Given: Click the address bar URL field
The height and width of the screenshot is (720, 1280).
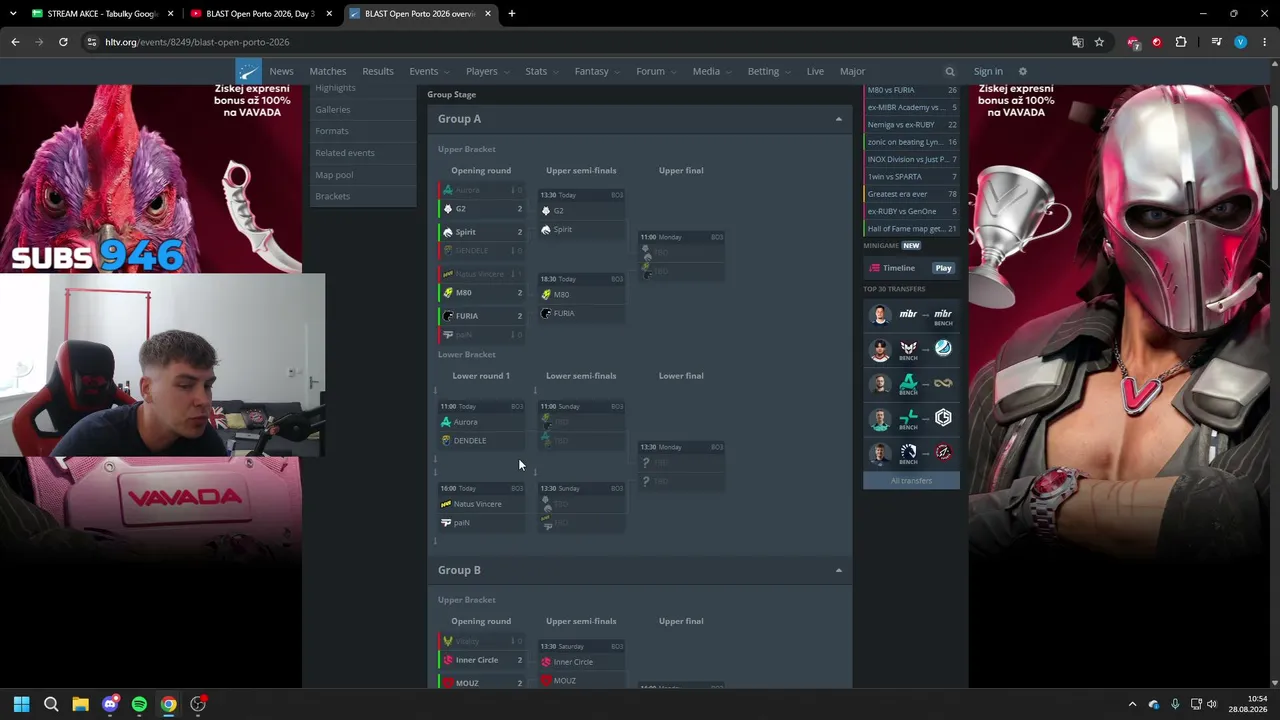Looking at the screenshot, I should tap(580, 42).
